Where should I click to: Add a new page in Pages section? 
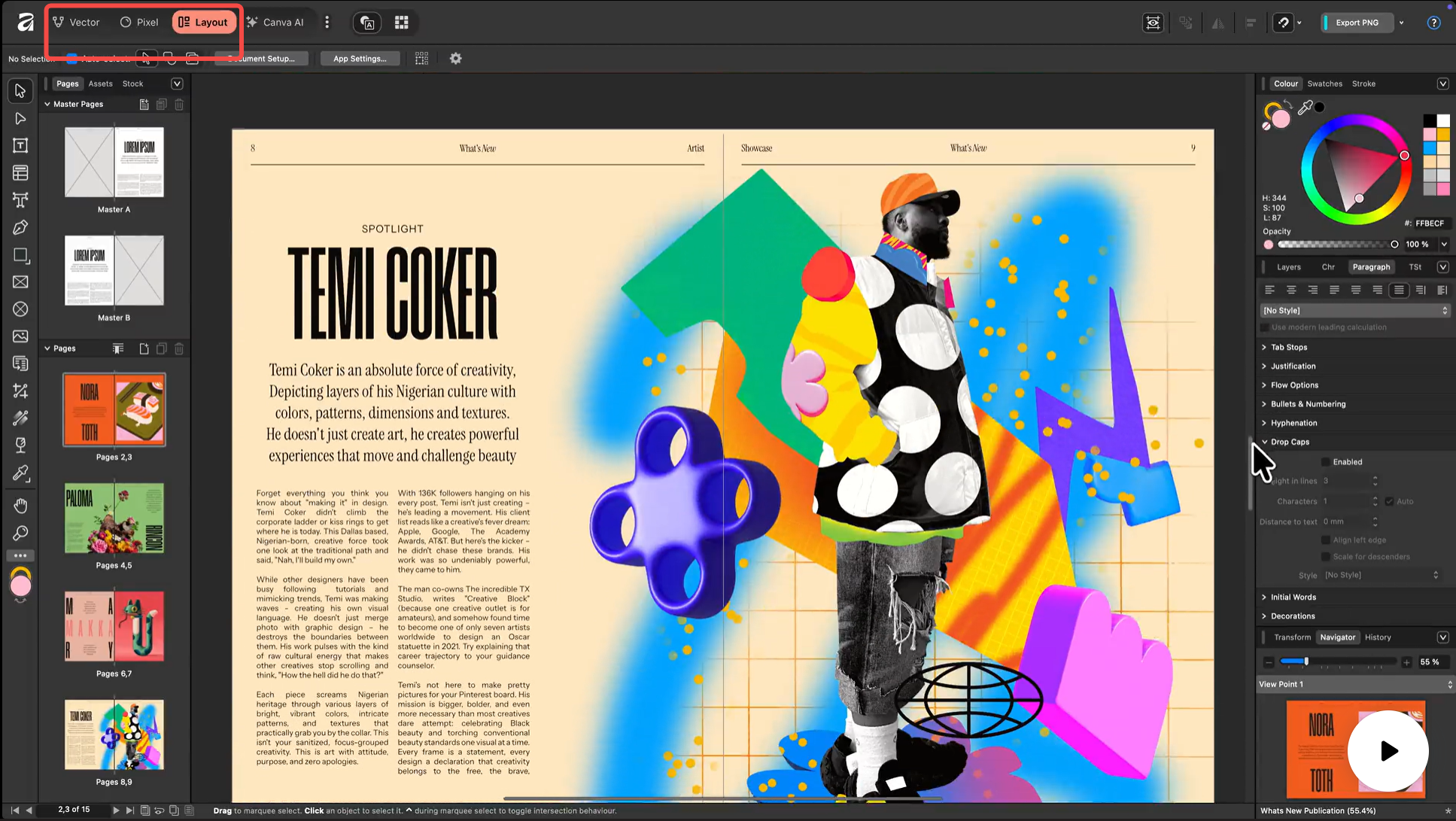144,348
